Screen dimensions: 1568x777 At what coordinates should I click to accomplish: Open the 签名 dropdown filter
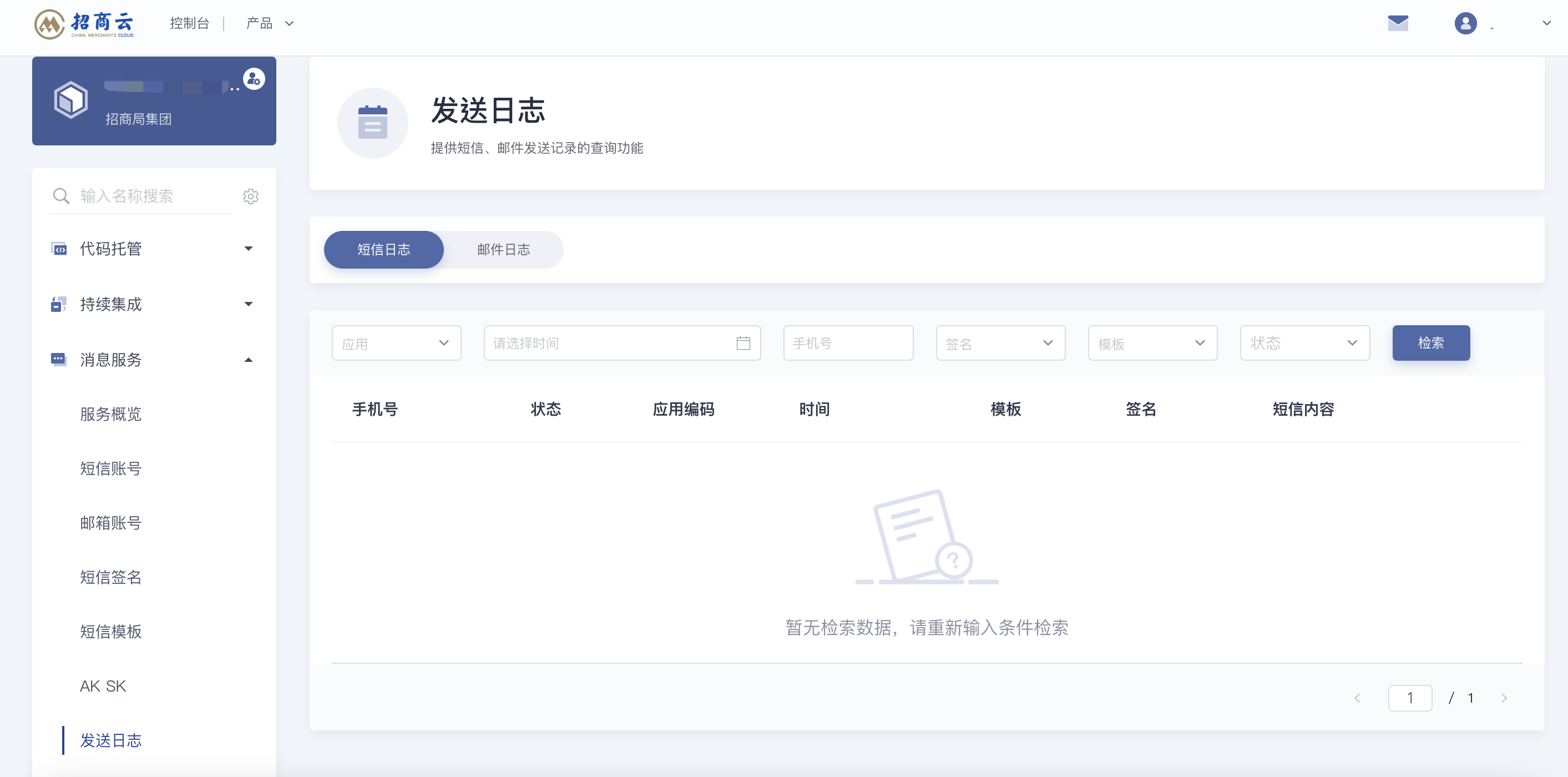point(1001,343)
